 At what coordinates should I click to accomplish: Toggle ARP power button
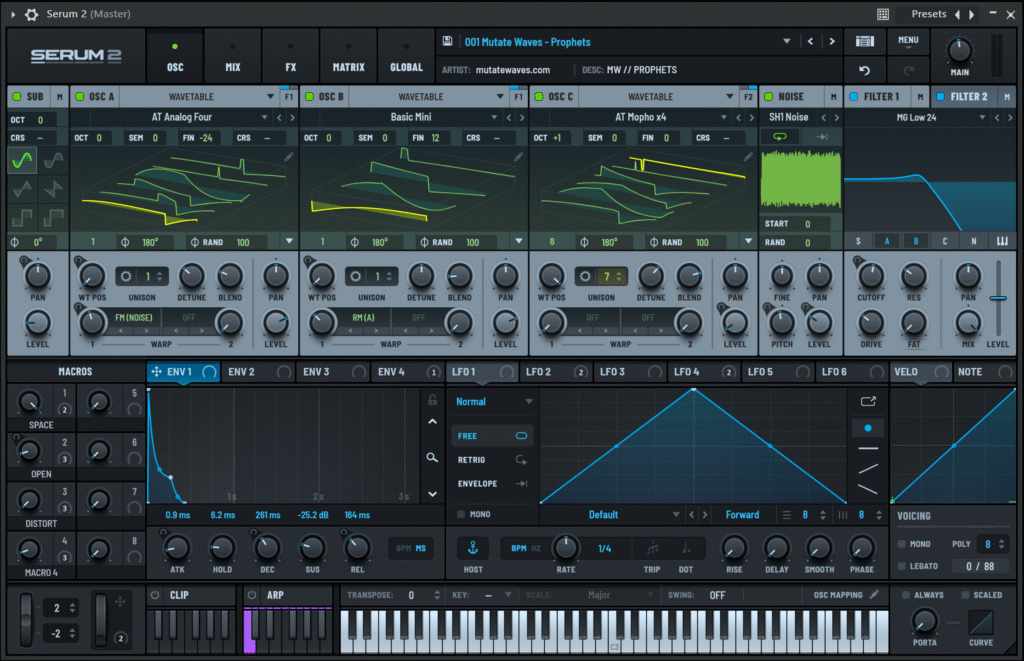point(252,595)
